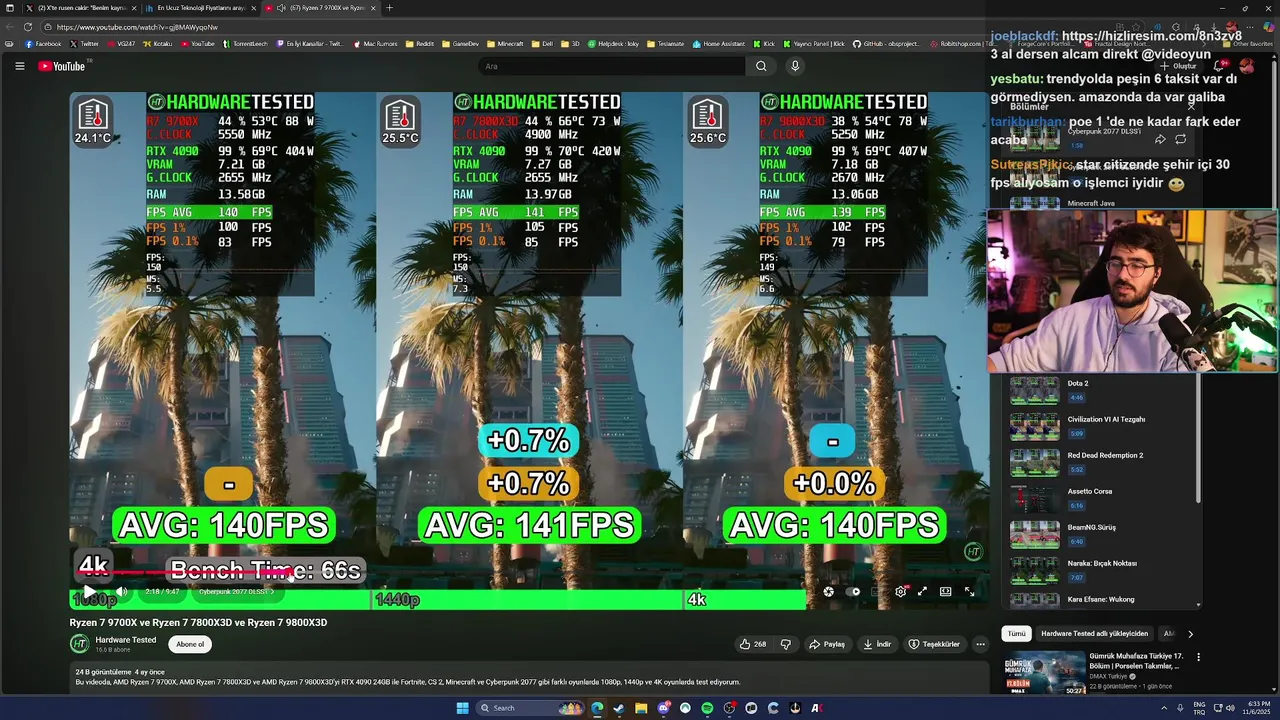The height and width of the screenshot is (720, 1280).
Task: Open the Cyberpunk 2077 DLSS chapter chip
Action: (236, 592)
